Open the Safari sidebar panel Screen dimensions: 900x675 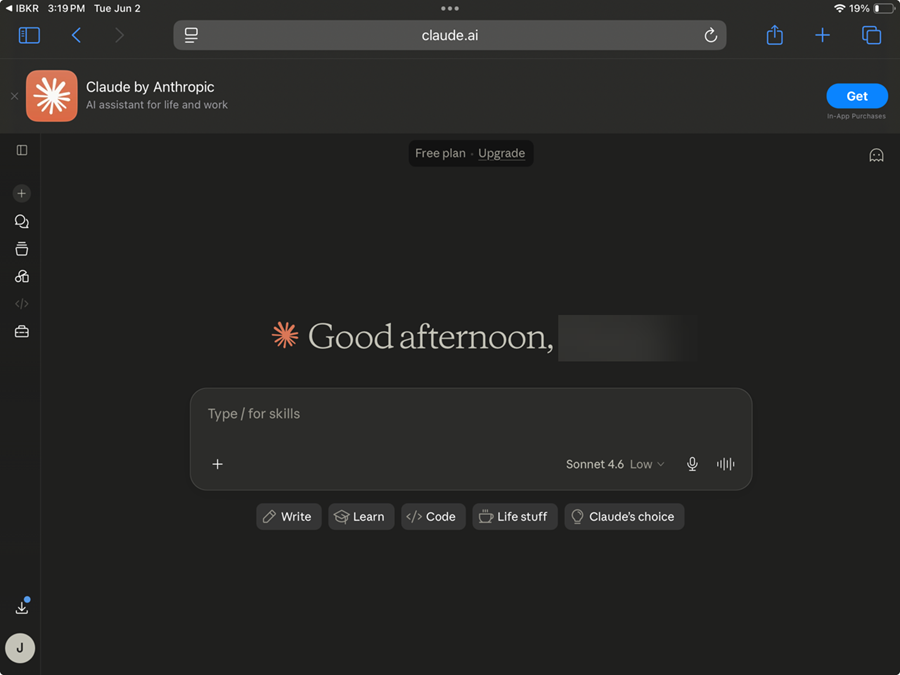pos(29,36)
